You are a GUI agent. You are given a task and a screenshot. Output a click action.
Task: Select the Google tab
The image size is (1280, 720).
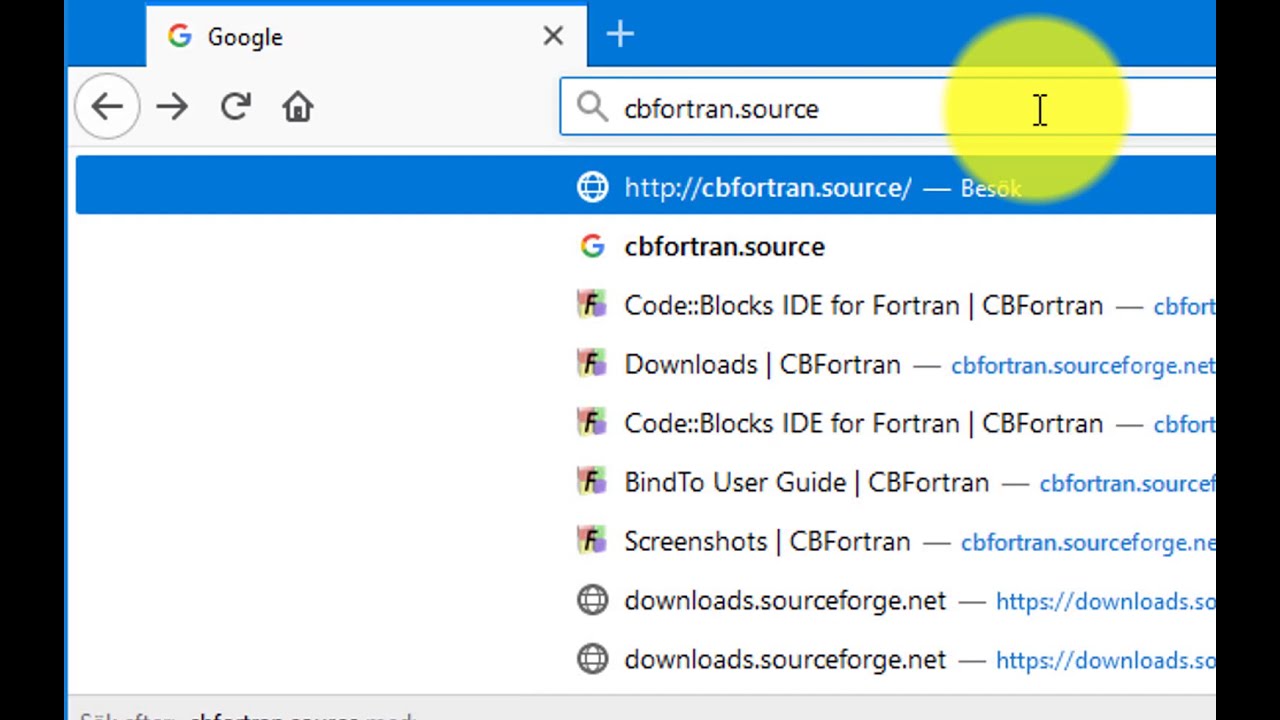[366, 37]
